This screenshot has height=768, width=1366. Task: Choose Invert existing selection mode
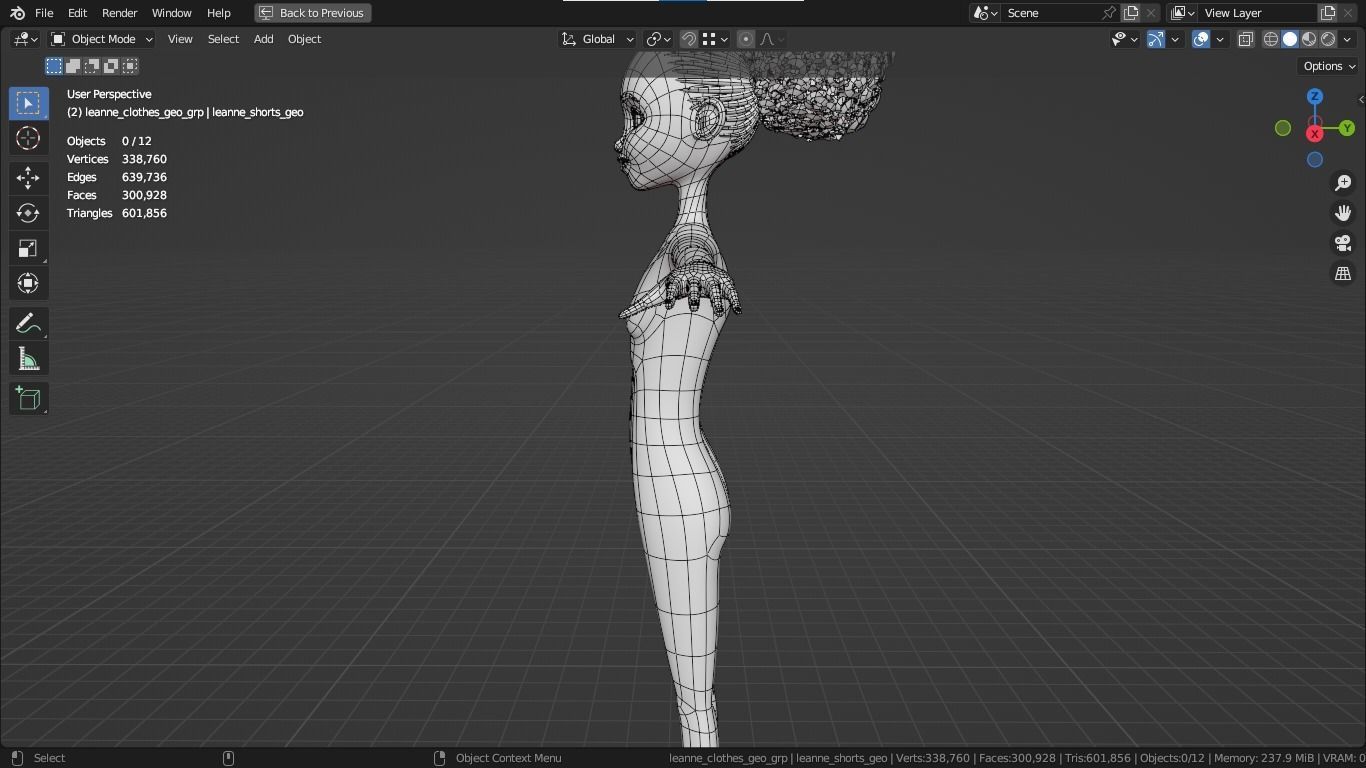pos(111,66)
